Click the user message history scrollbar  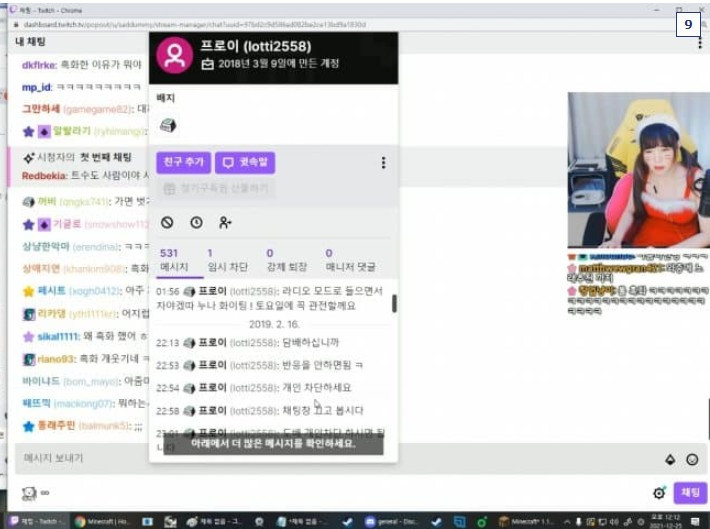394,303
